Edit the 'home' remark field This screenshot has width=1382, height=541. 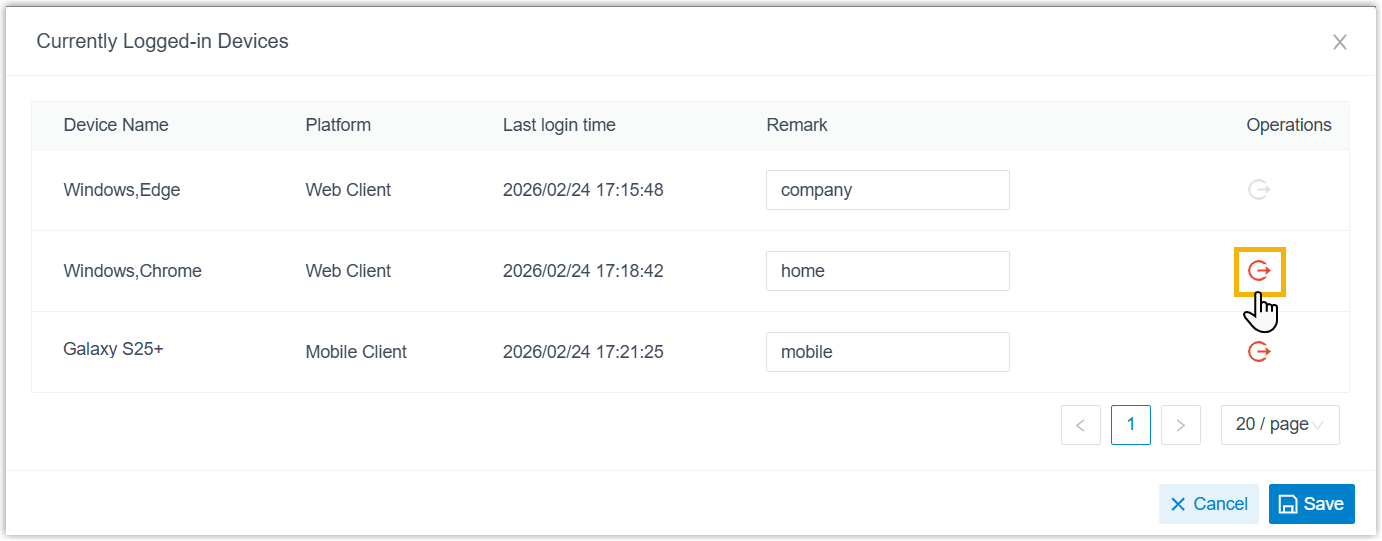tap(887, 271)
